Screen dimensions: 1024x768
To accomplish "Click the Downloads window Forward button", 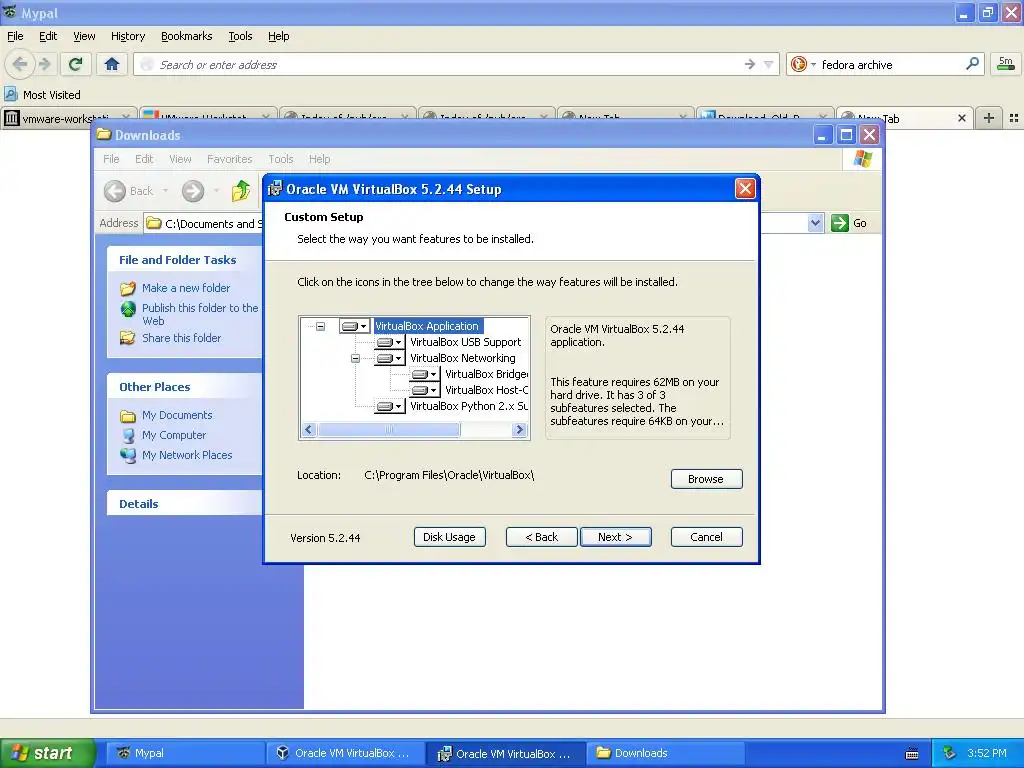I will point(193,191).
